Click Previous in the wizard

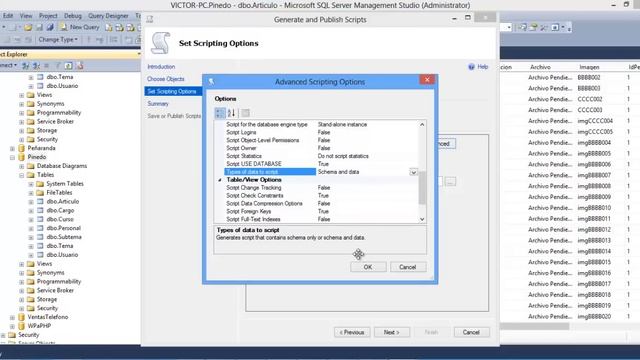[x=352, y=332]
